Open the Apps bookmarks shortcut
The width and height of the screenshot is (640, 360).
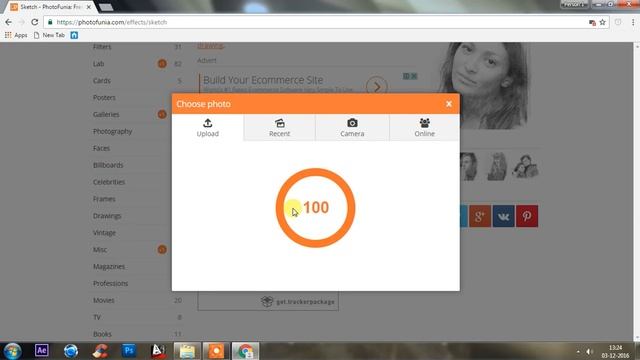click(16, 36)
